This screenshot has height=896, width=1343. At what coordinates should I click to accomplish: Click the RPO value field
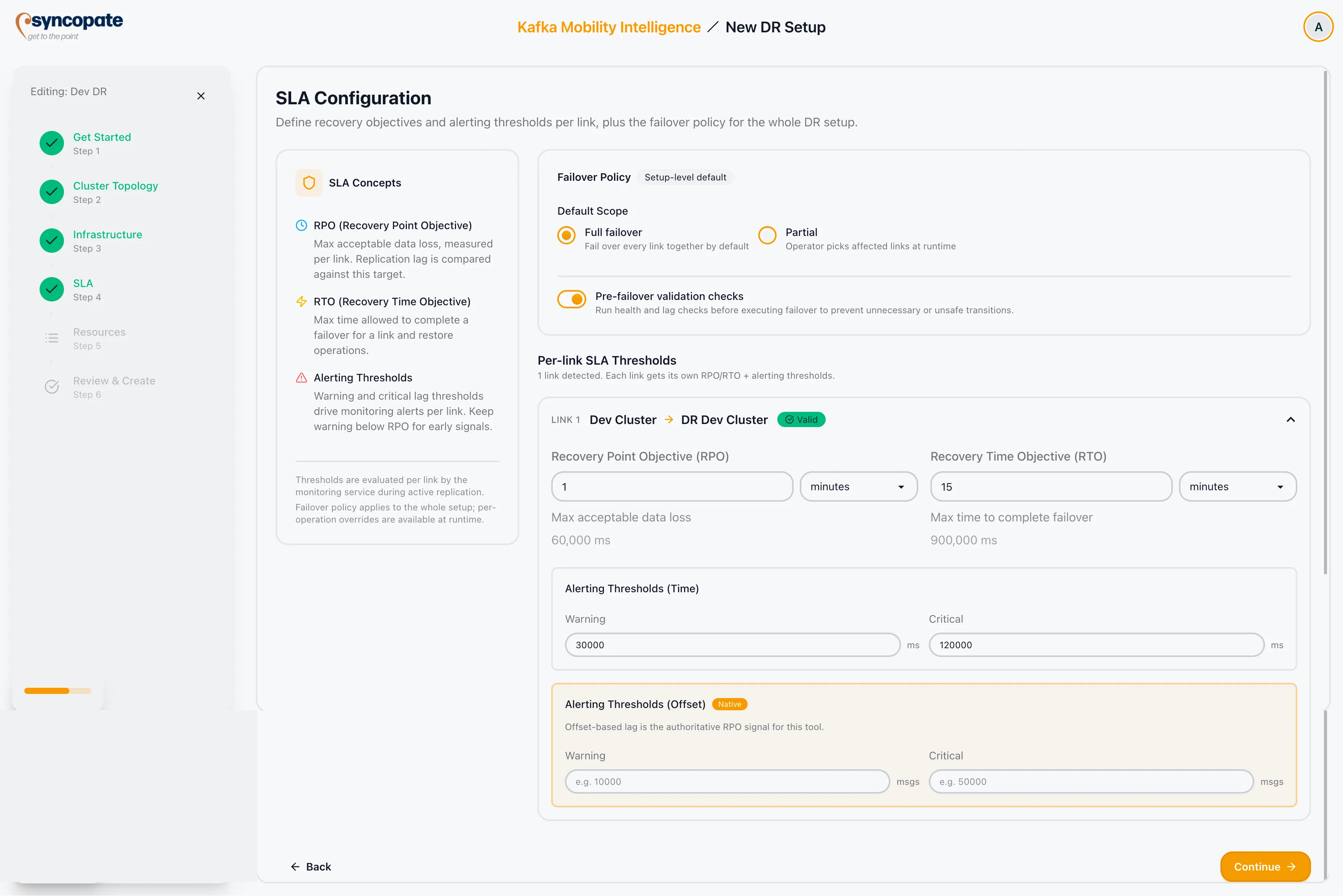pos(672,487)
